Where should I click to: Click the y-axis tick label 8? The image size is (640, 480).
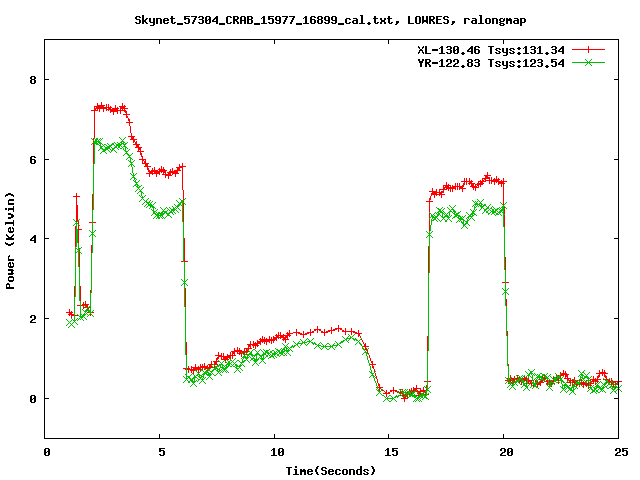(33, 80)
